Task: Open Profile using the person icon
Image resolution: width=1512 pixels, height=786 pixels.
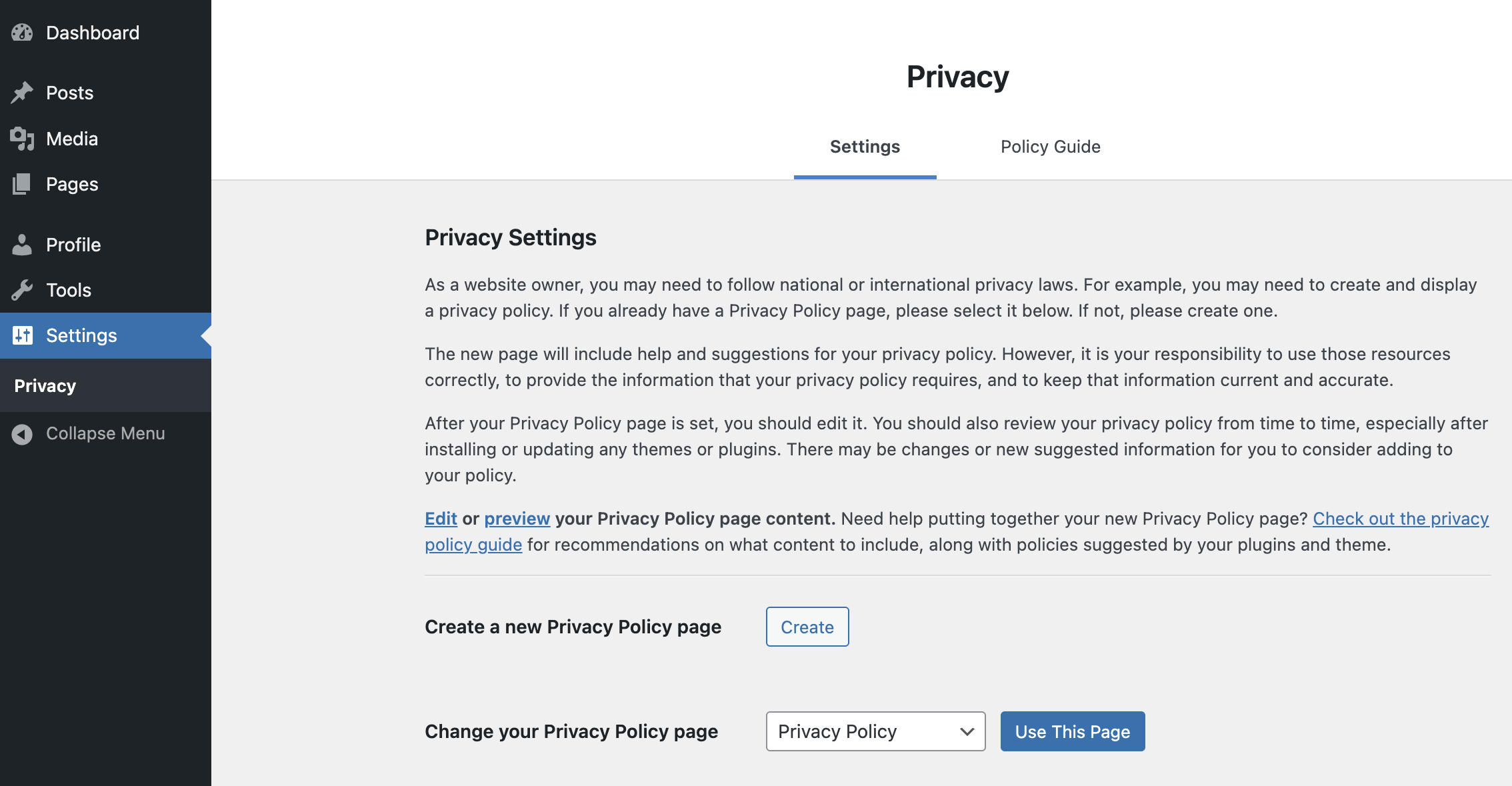Action: 23,244
